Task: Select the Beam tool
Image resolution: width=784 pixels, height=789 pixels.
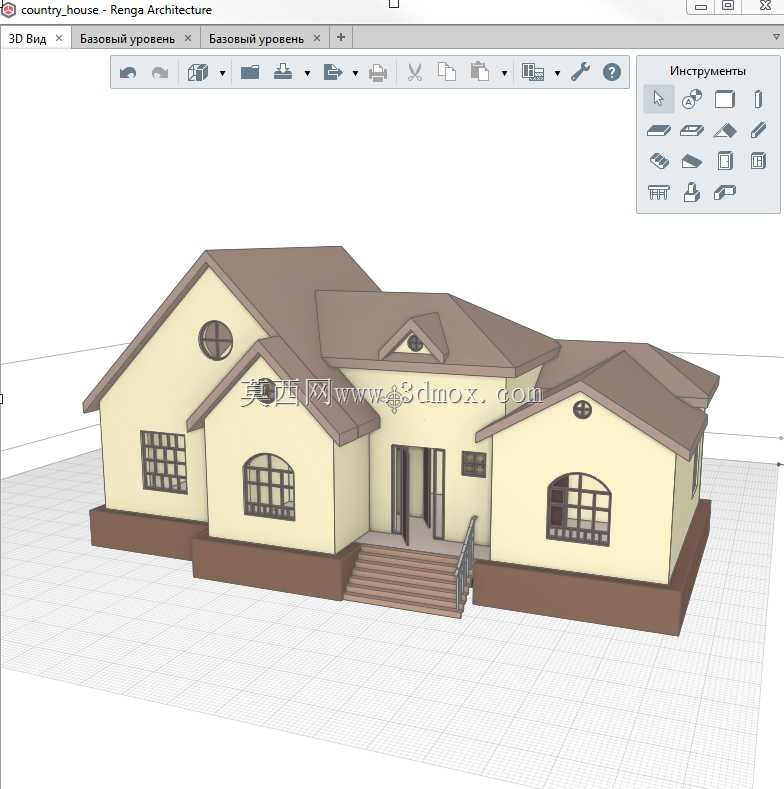Action: point(758,130)
